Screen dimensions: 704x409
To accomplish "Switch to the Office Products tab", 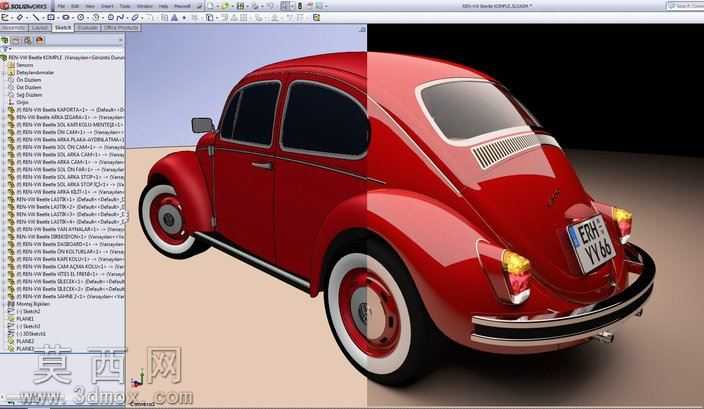I will pyautogui.click(x=121, y=28).
